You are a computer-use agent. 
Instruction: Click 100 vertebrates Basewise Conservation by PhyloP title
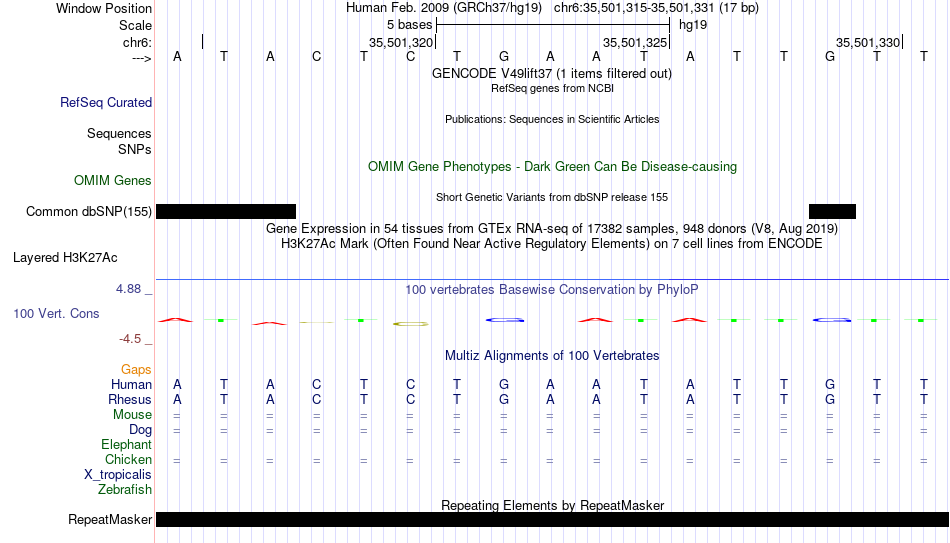(x=552, y=290)
